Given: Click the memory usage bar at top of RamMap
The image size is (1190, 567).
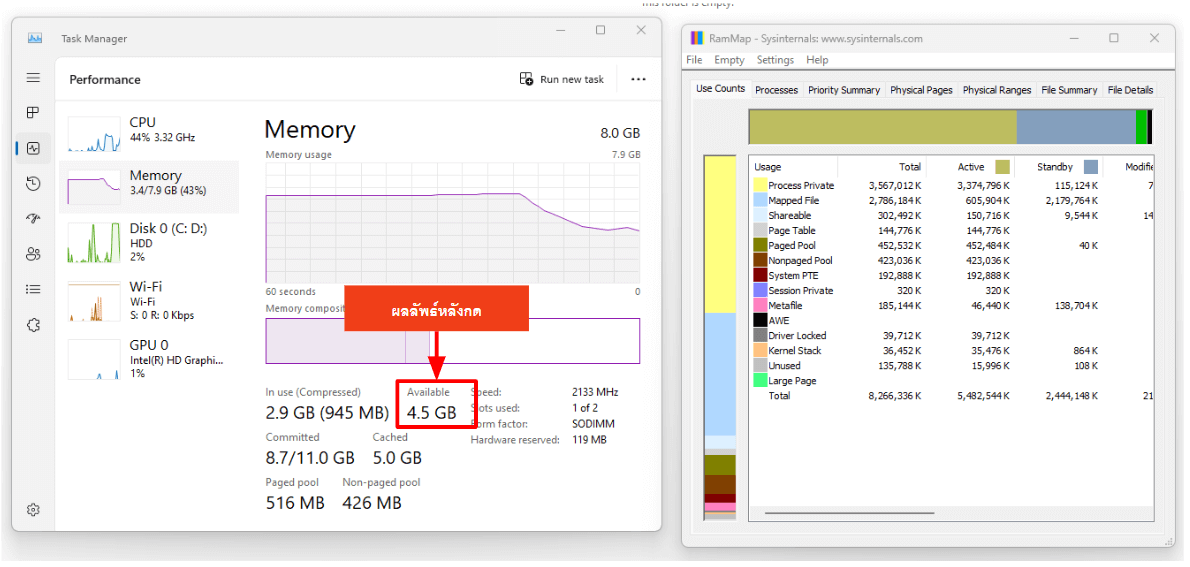Looking at the screenshot, I should point(950,127).
